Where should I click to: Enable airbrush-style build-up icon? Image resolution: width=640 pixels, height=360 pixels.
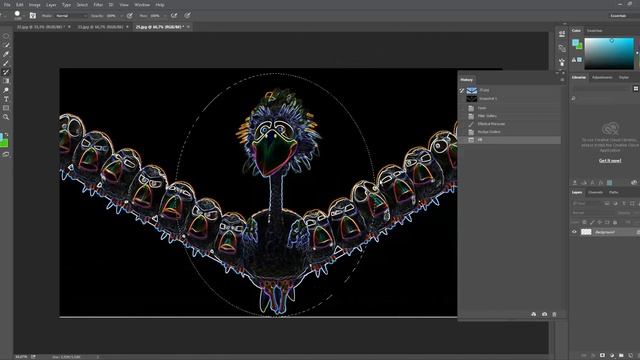[174, 16]
